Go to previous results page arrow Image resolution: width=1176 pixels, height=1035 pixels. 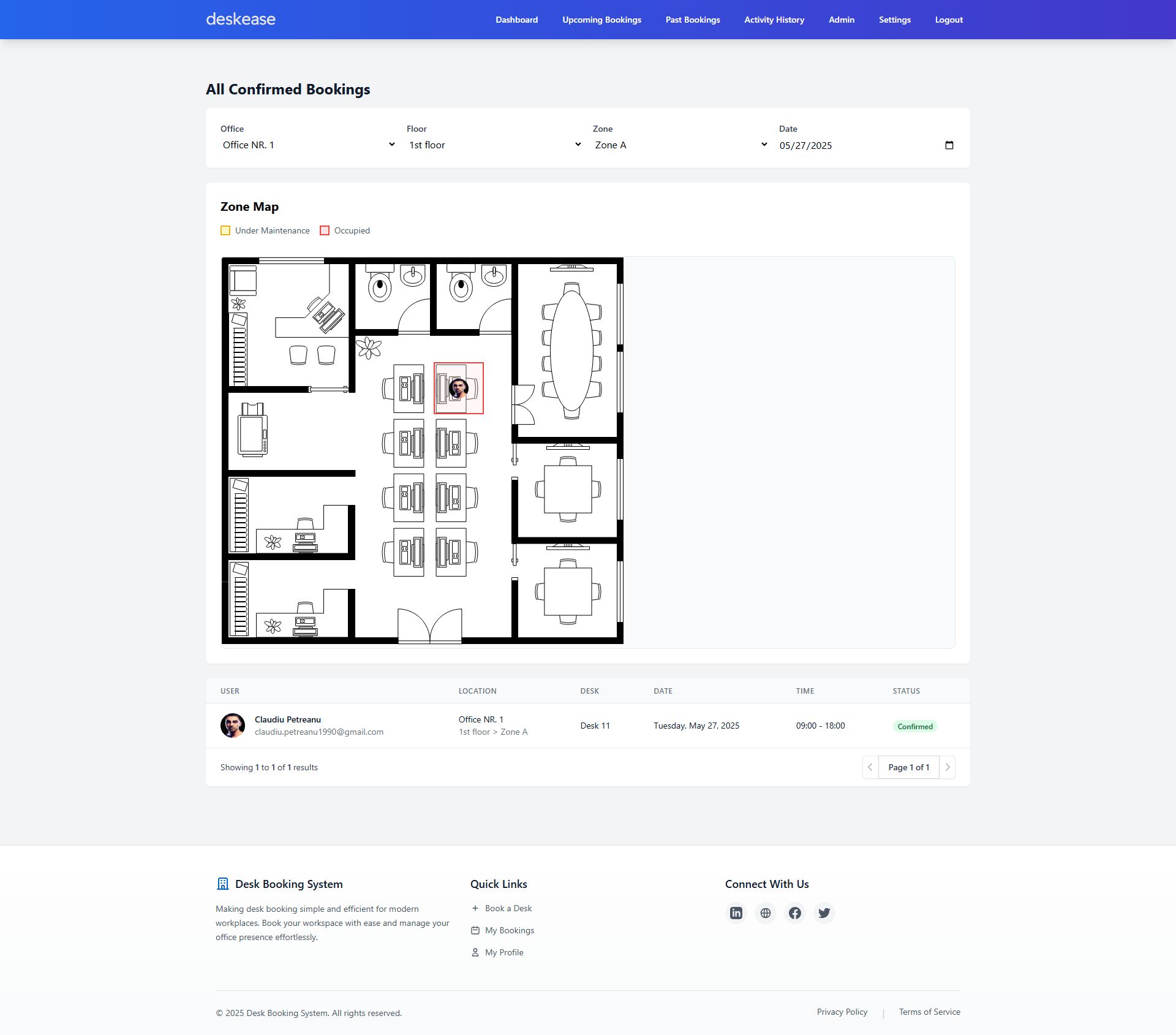point(870,767)
